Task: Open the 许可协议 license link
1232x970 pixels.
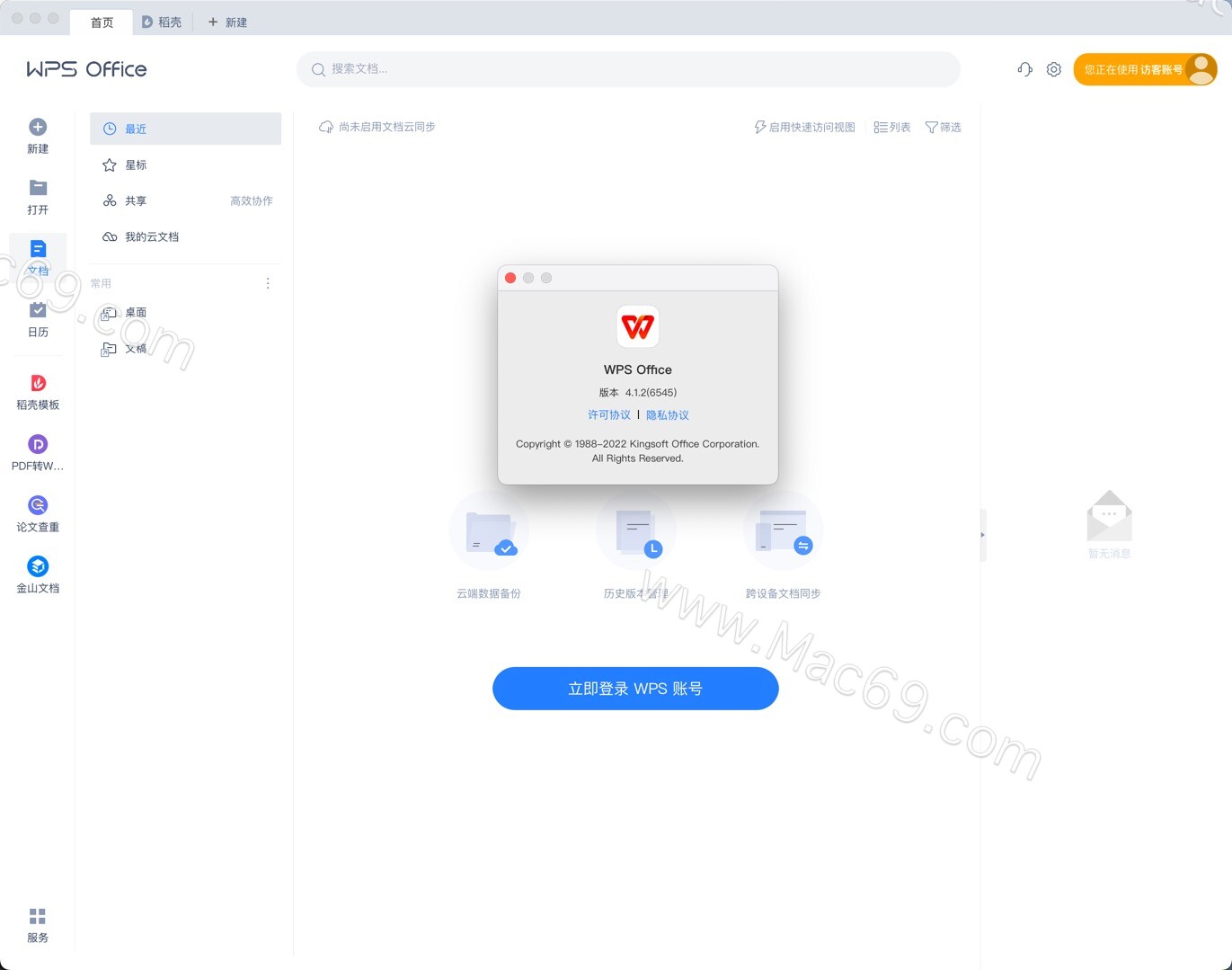Action: point(609,415)
